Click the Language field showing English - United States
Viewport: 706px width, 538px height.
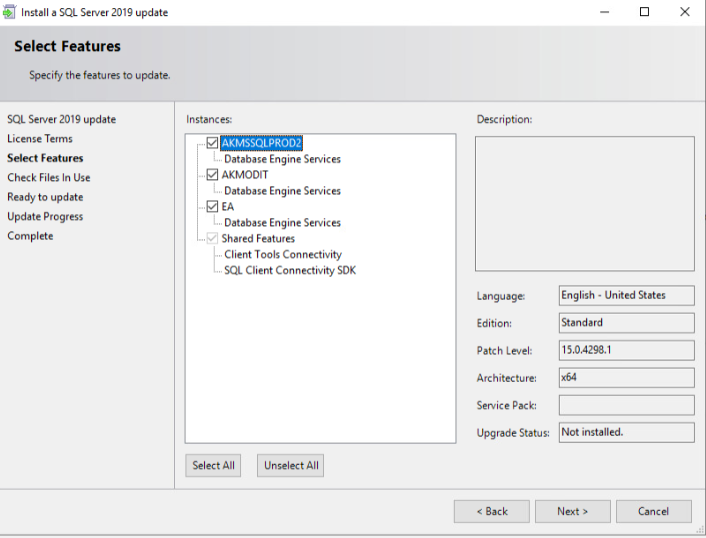627,295
